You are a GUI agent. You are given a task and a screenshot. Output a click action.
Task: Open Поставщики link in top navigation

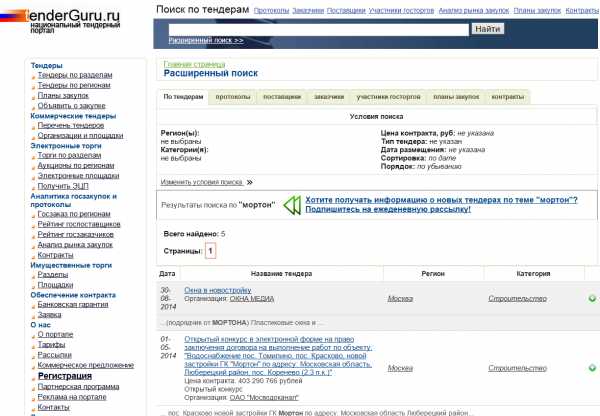(x=346, y=11)
